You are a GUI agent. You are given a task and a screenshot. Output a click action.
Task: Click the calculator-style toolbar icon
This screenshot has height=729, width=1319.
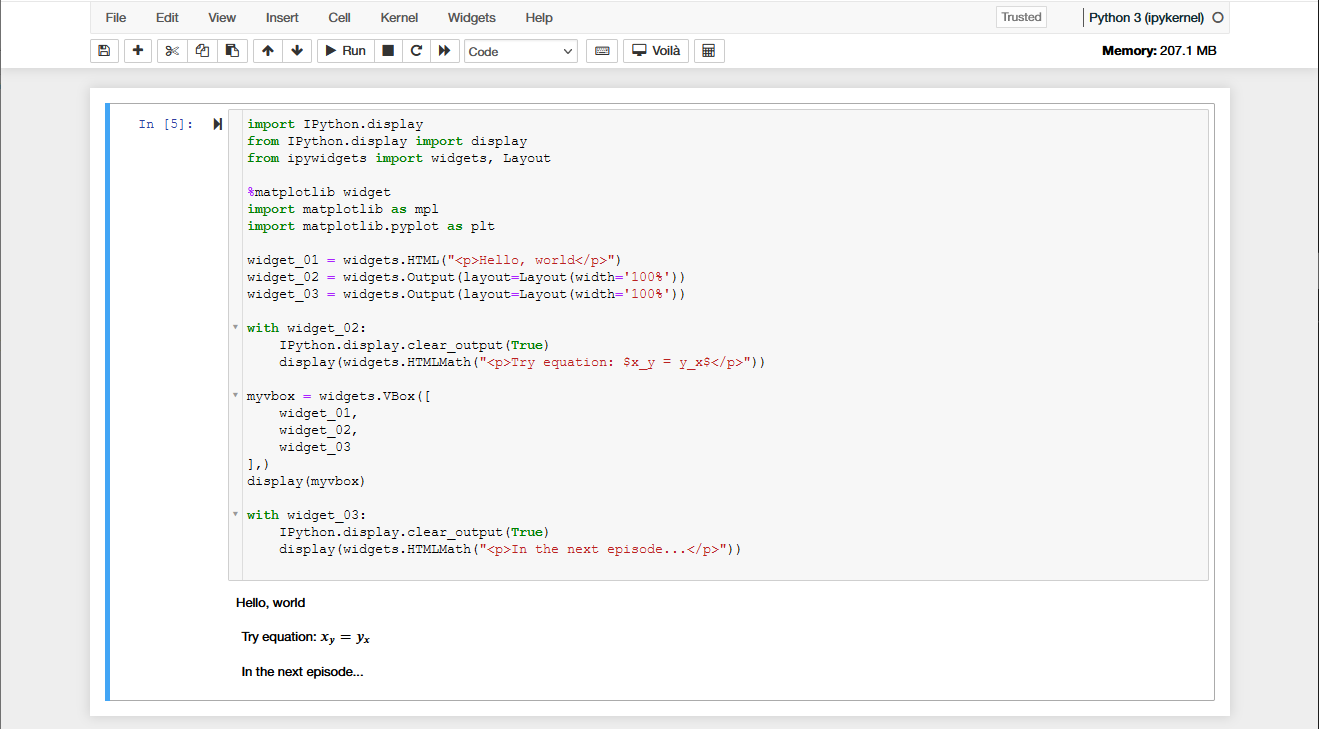coord(709,51)
